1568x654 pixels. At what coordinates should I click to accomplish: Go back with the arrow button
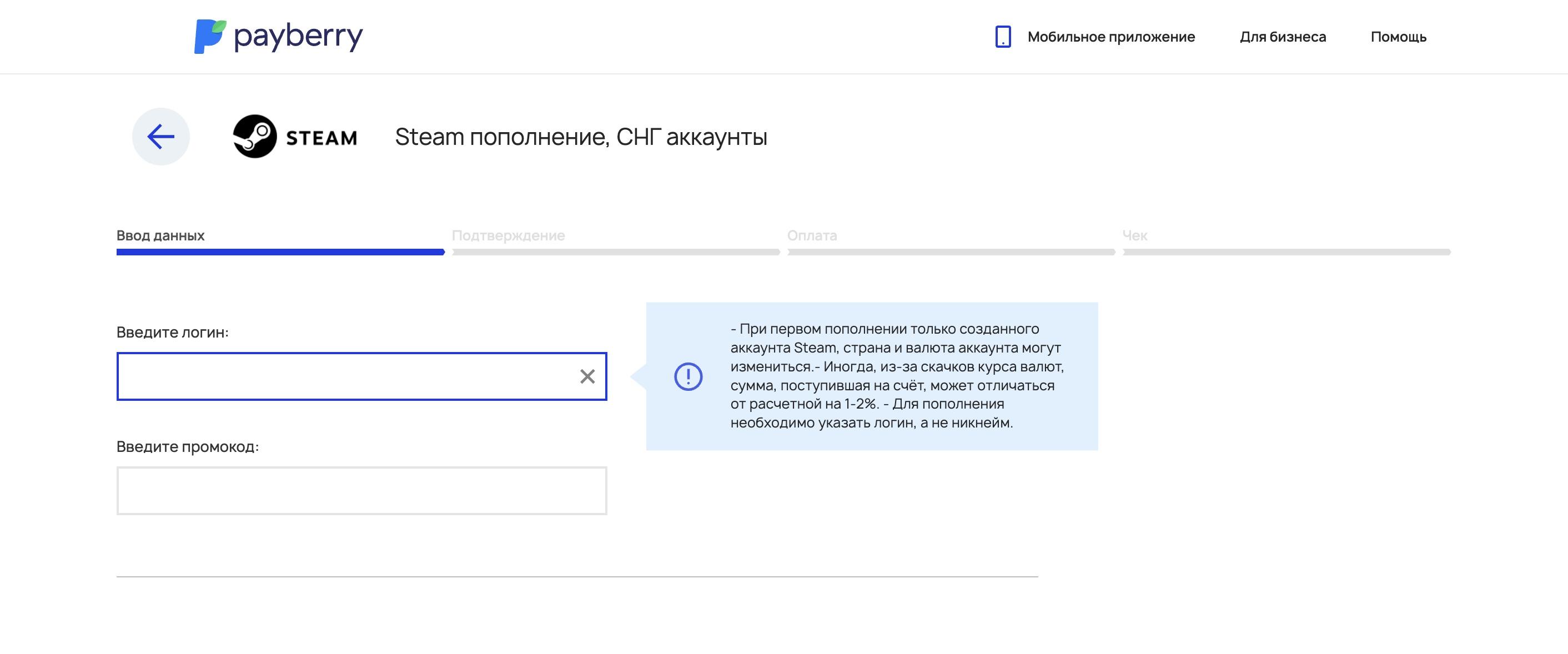(160, 136)
